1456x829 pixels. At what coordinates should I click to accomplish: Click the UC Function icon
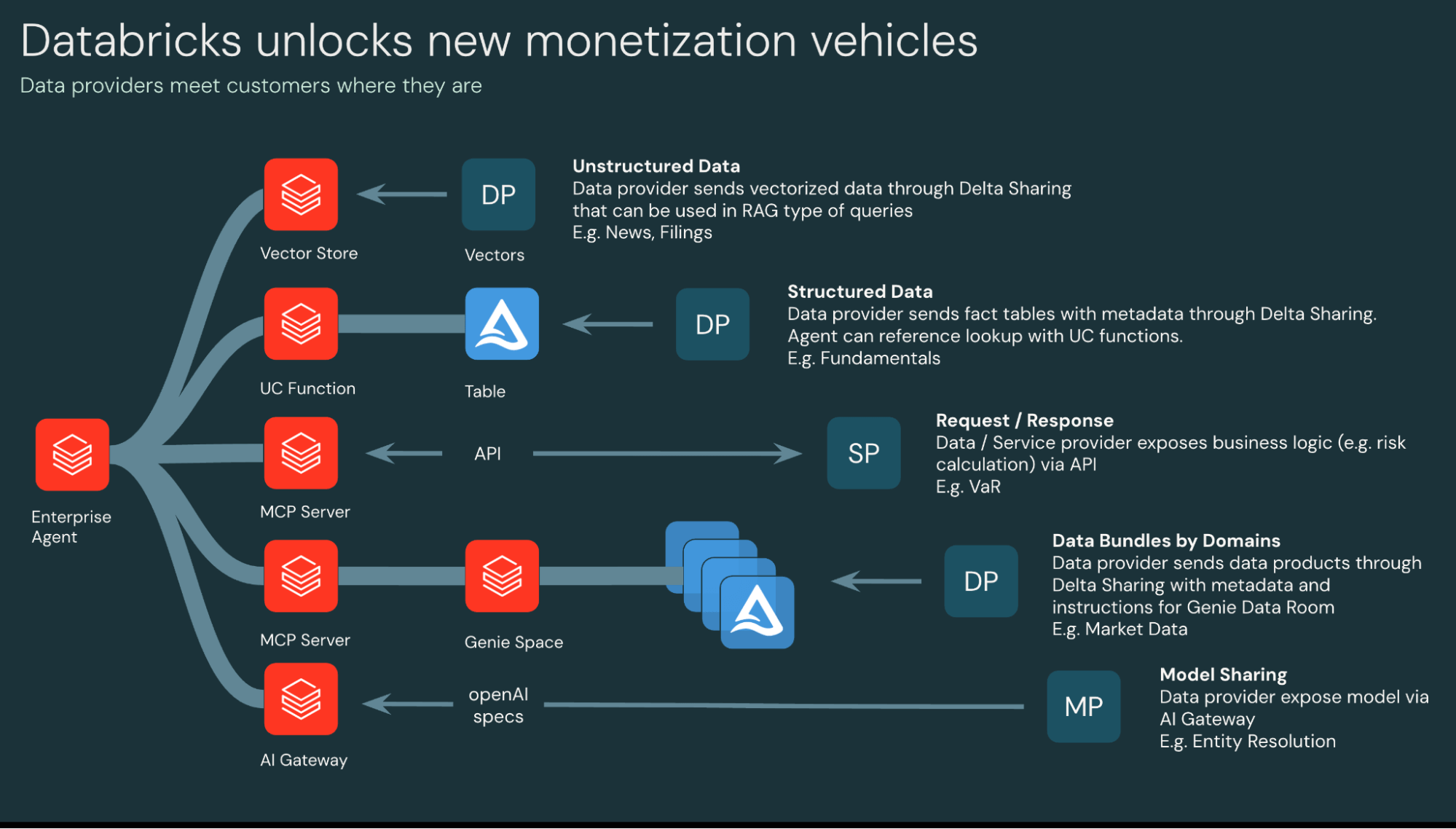pyautogui.click(x=300, y=323)
